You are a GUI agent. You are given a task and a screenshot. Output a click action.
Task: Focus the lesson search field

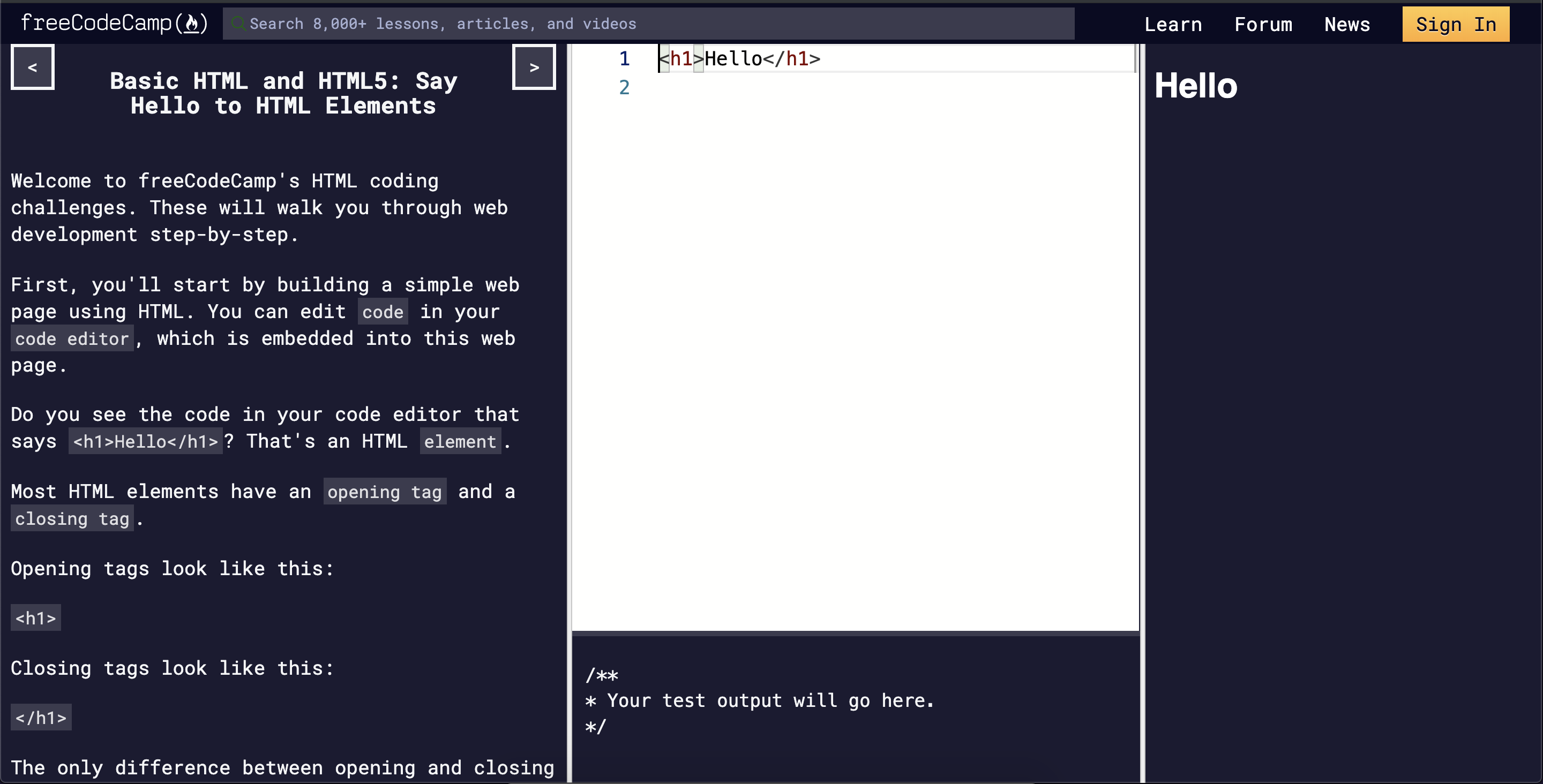pos(648,24)
